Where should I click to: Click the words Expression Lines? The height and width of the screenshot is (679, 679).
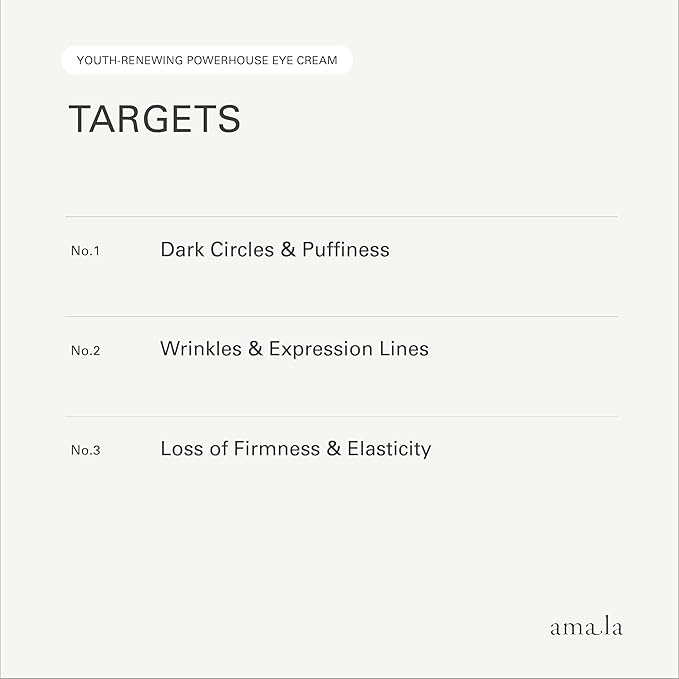(349, 349)
